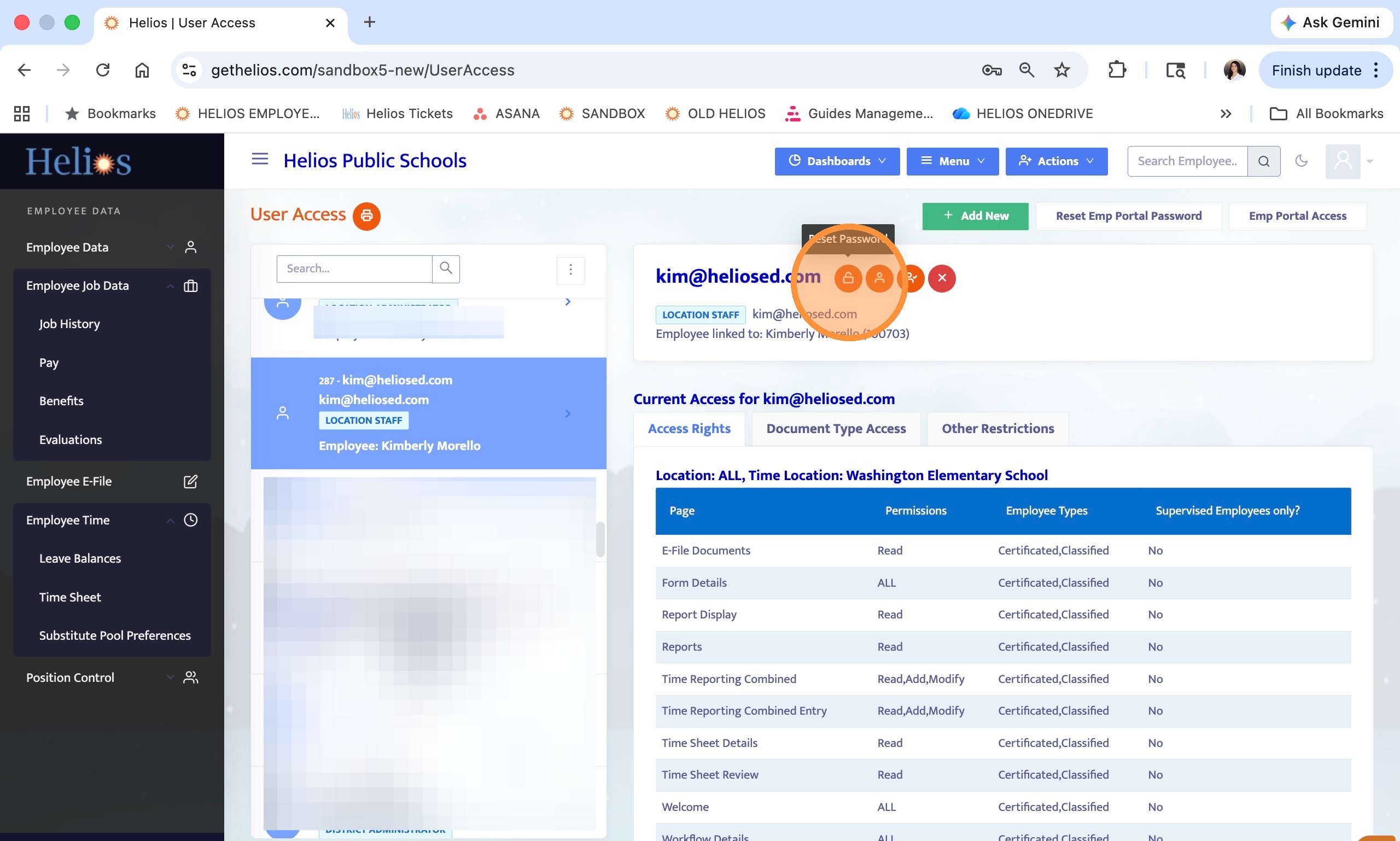Bookmark this page with the star icon
The image size is (1400, 841).
pos(1061,71)
